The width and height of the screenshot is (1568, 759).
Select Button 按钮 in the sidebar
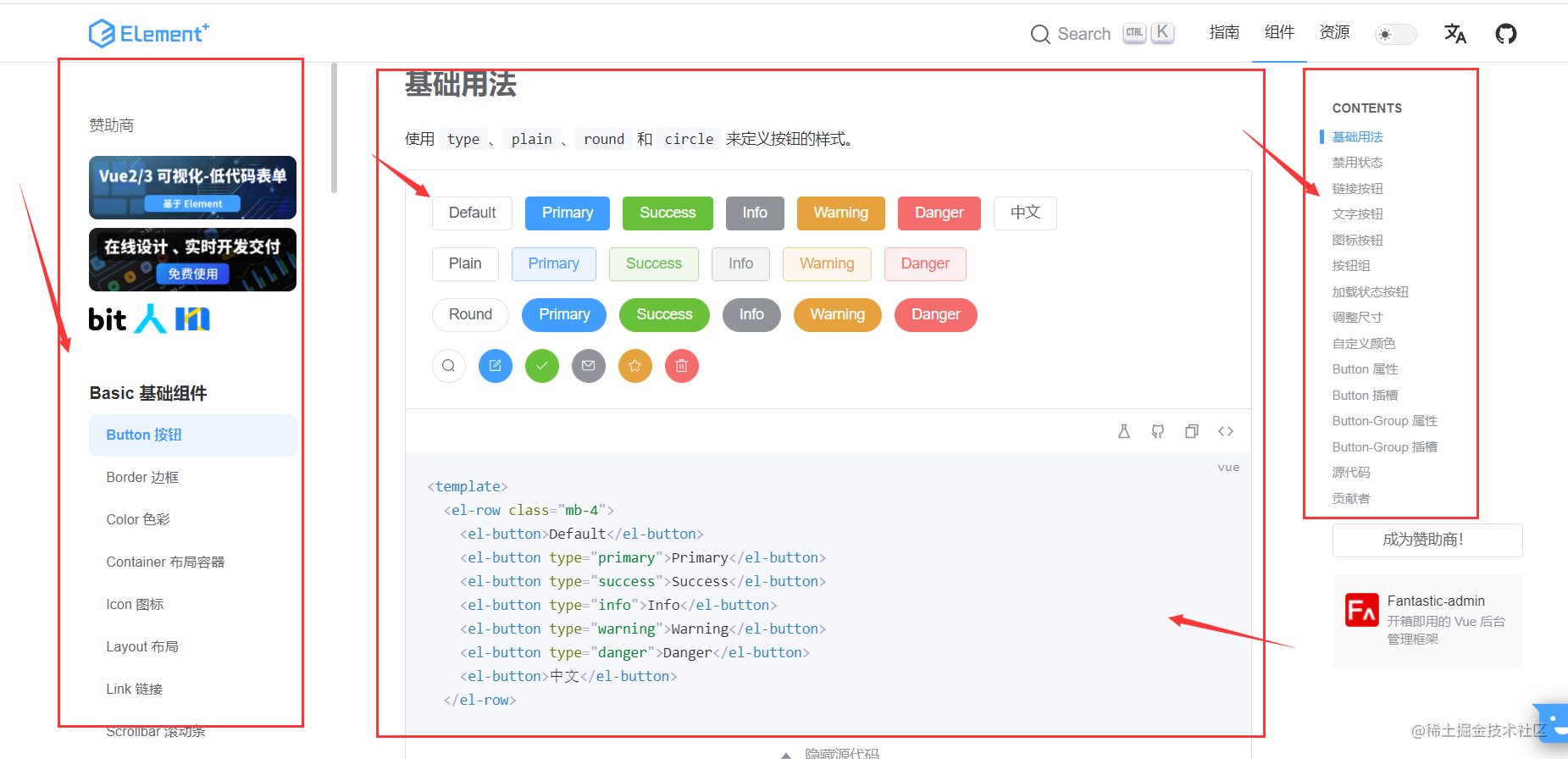[192, 435]
